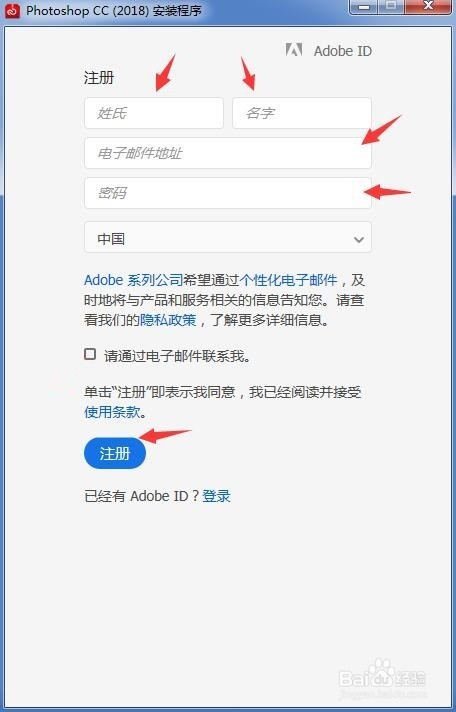Viewport: 456px width, 712px height.
Task: Follow the 登录 sign-in link
Action: point(217,496)
